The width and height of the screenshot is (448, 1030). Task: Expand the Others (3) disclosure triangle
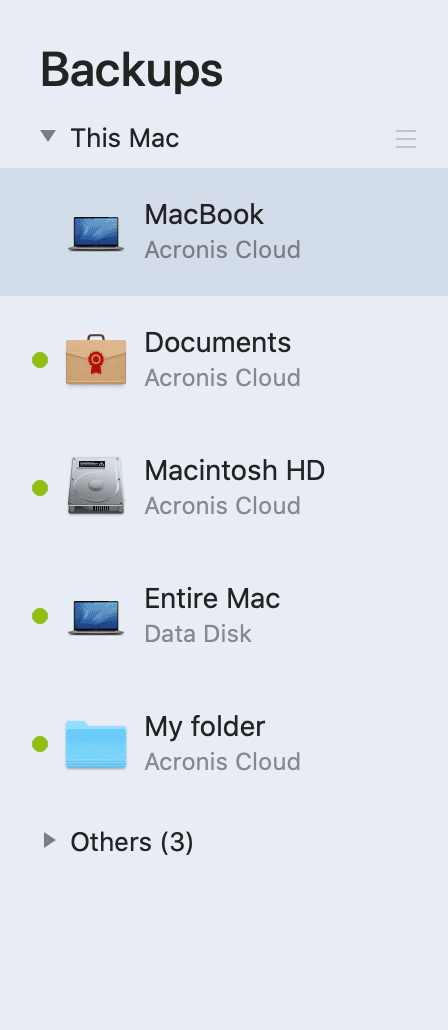point(49,840)
